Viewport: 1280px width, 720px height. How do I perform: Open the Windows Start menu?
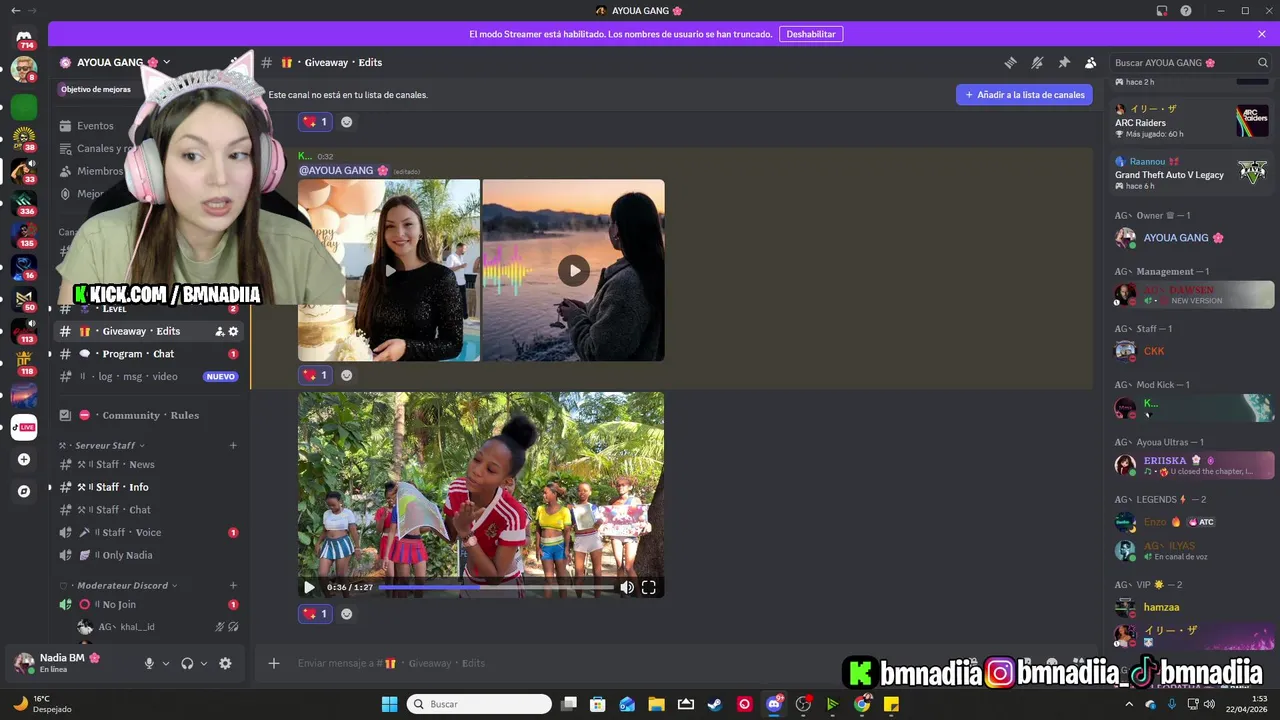(390, 704)
